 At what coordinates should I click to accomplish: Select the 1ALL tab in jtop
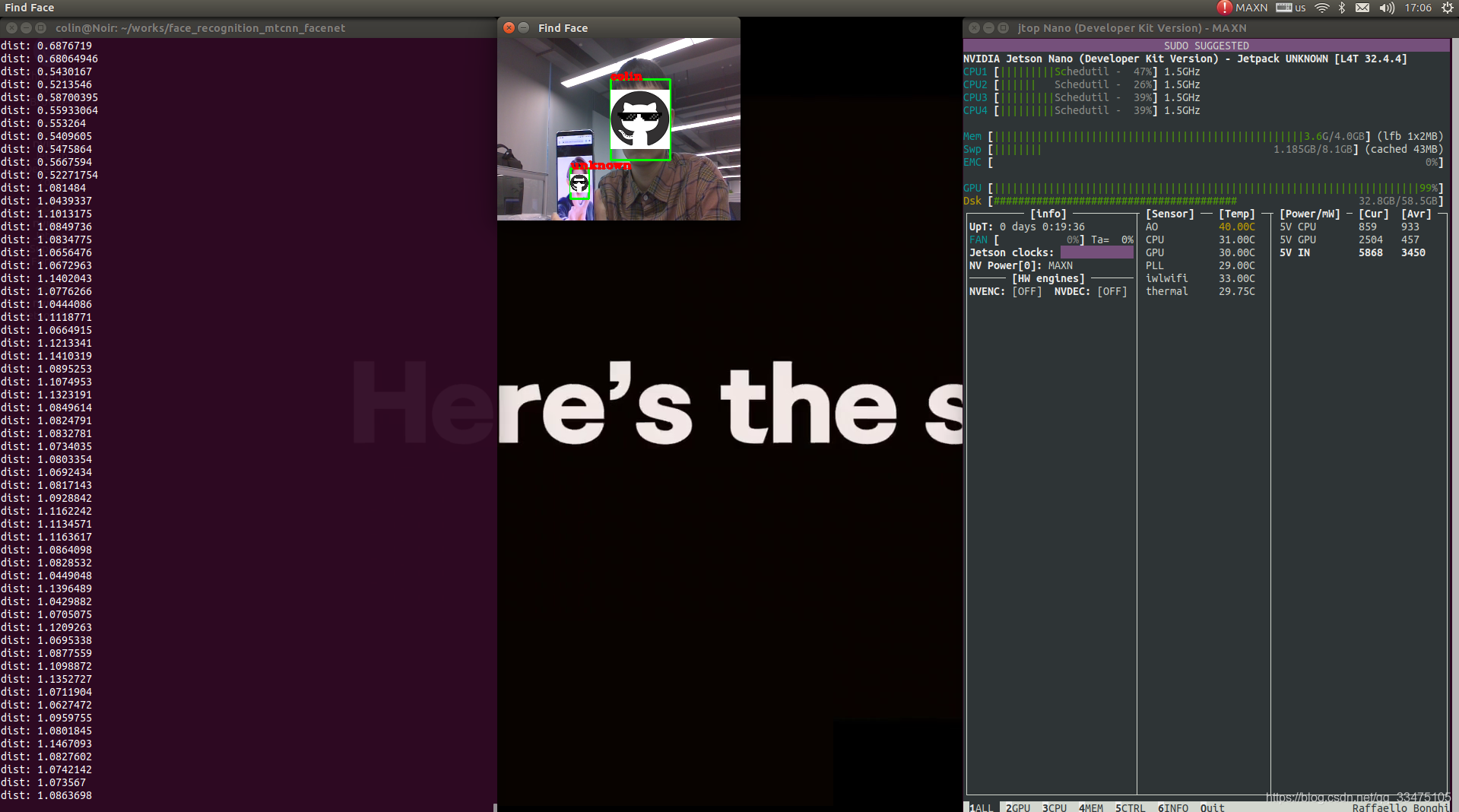coord(981,807)
